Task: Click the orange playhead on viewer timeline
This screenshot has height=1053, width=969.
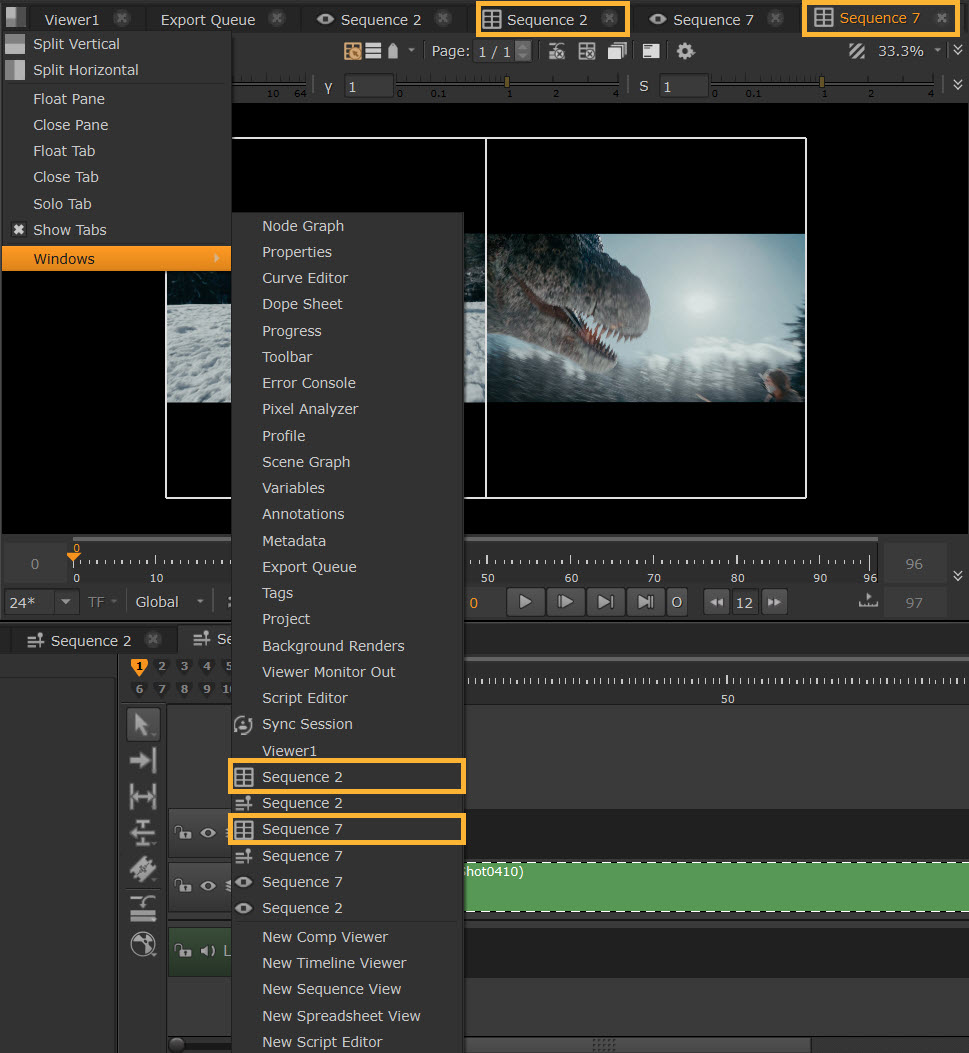Action: click(x=74, y=556)
